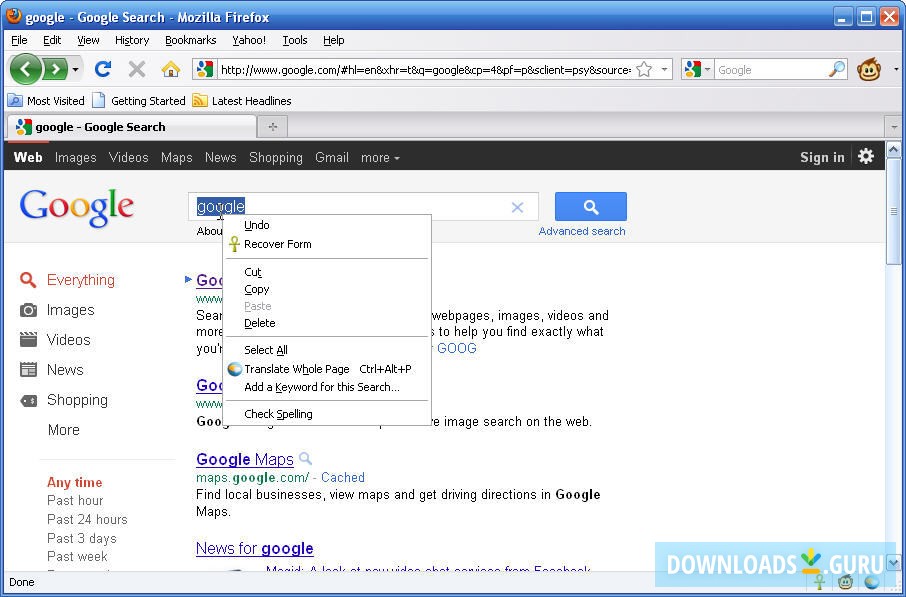The image size is (906, 597).
Task: Click in the URL address field
Action: click(425, 70)
